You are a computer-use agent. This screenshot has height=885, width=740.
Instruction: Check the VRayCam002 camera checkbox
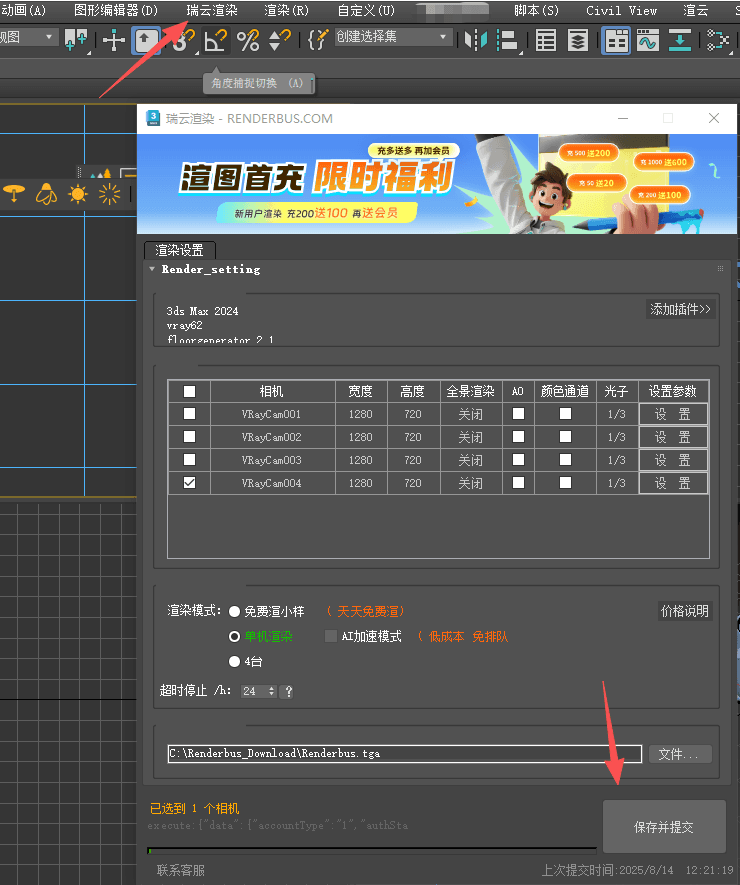pyautogui.click(x=190, y=437)
